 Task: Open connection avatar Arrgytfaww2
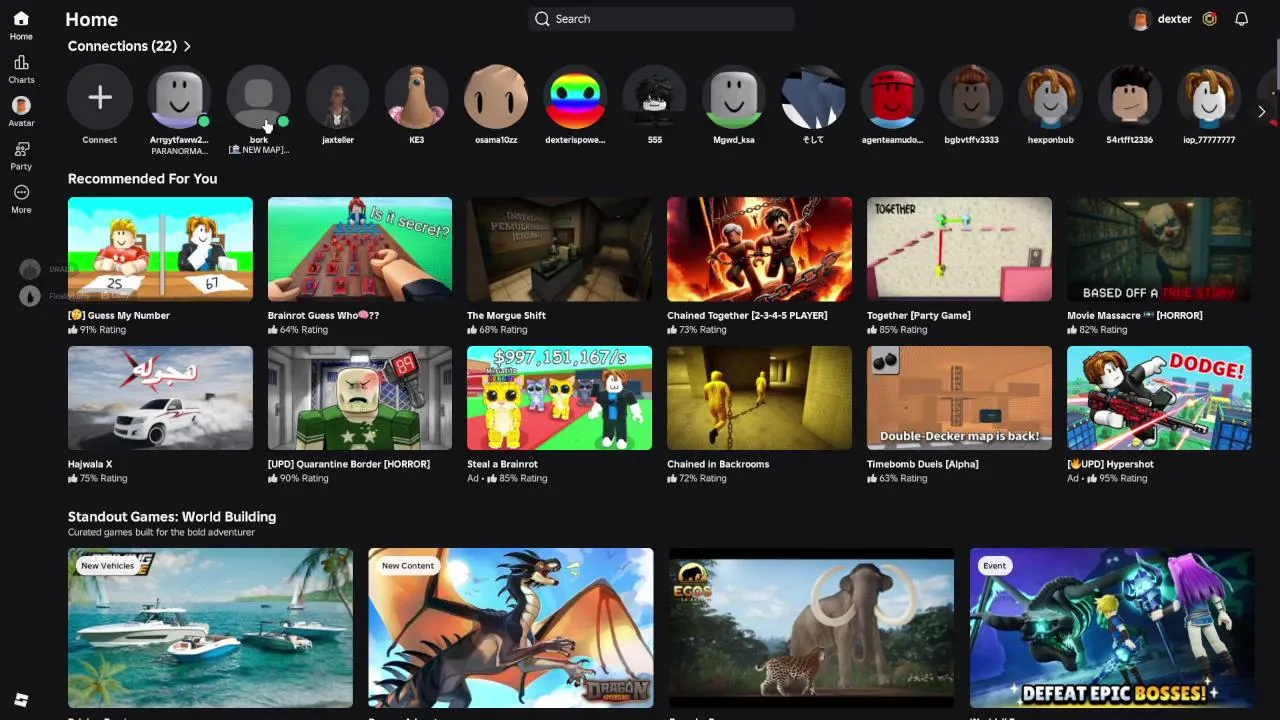tap(179, 97)
